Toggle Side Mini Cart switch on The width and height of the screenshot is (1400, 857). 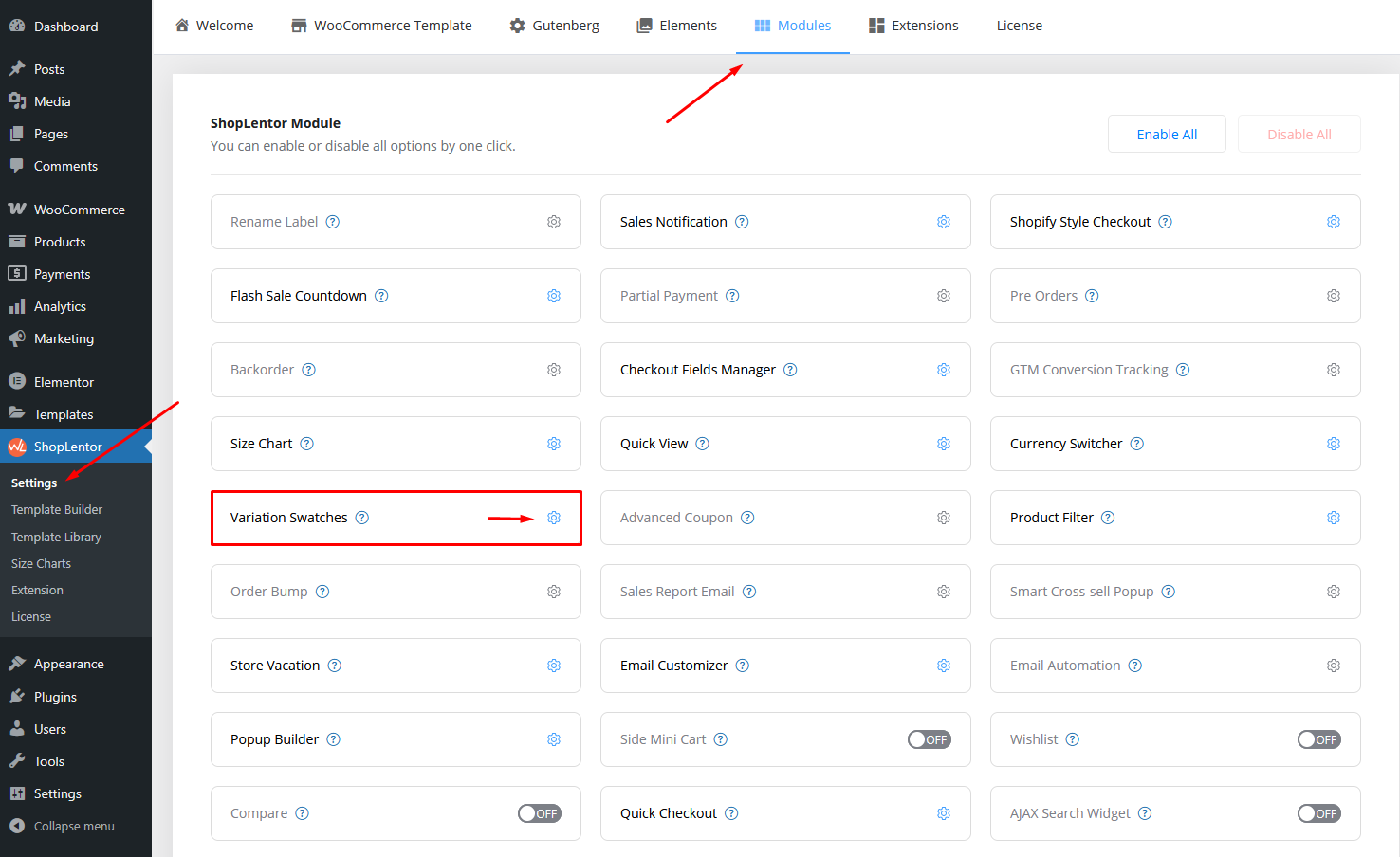click(x=929, y=739)
